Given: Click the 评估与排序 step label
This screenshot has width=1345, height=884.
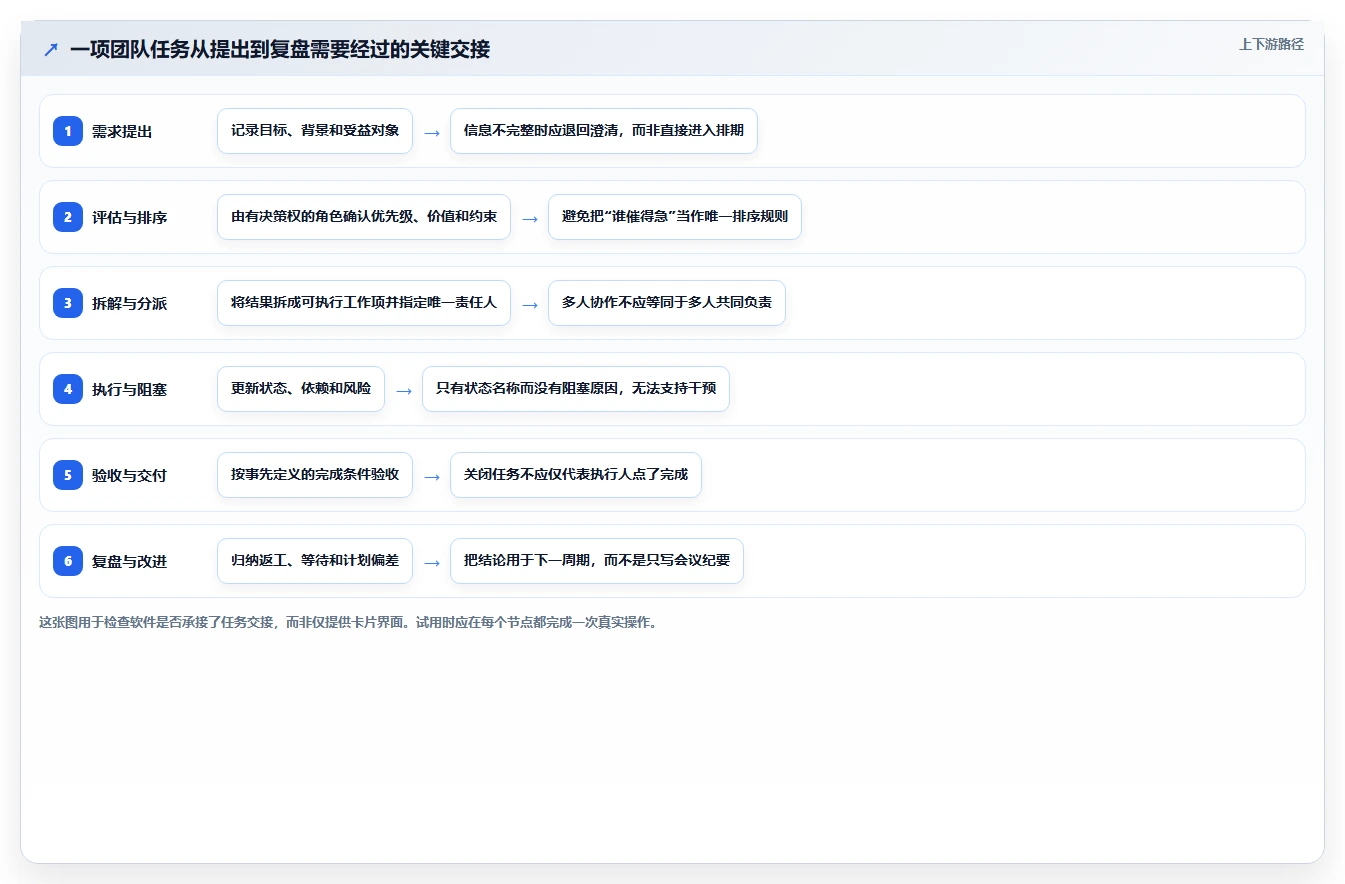Looking at the screenshot, I should pos(129,217).
